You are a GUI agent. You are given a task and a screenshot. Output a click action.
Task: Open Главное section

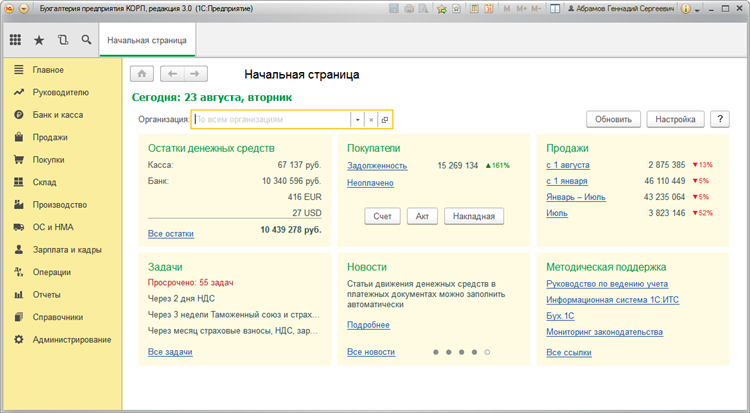click(x=48, y=70)
